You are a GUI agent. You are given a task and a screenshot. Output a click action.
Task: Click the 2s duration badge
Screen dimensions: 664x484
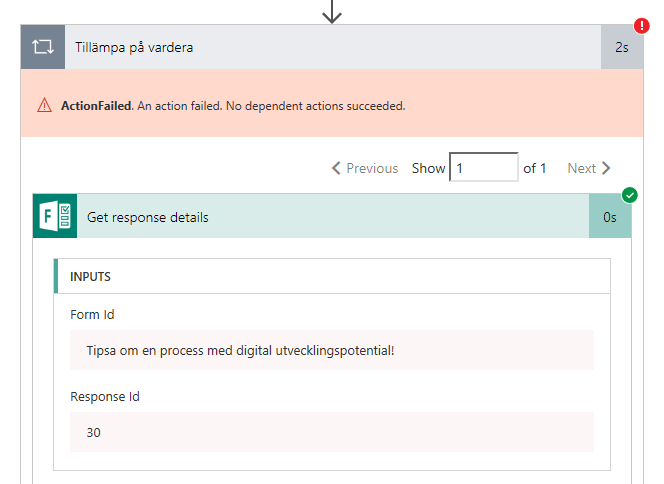622,47
